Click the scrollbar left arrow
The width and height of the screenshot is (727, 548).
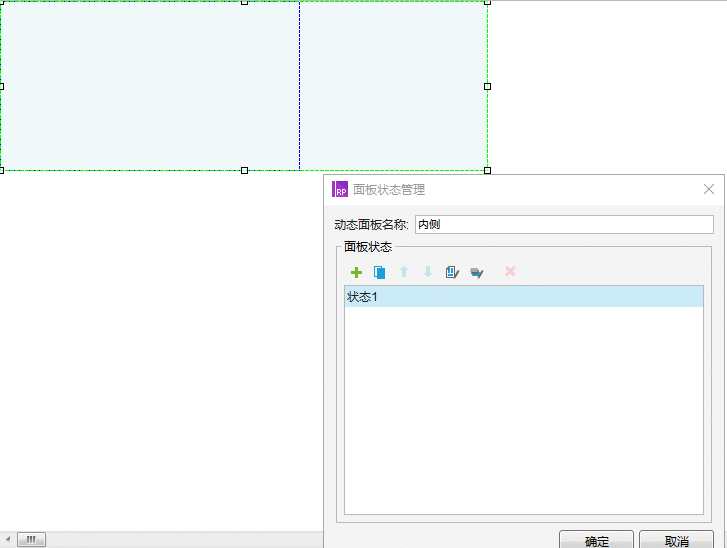click(x=8, y=539)
